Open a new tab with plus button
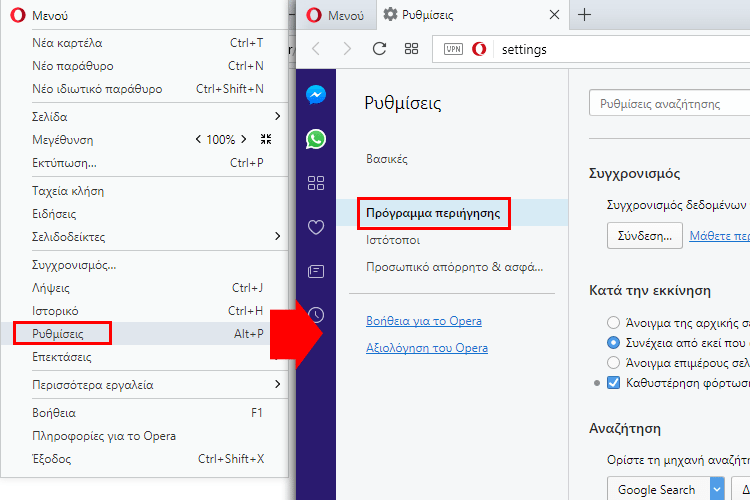This screenshot has width=750, height=500. pos(585,15)
